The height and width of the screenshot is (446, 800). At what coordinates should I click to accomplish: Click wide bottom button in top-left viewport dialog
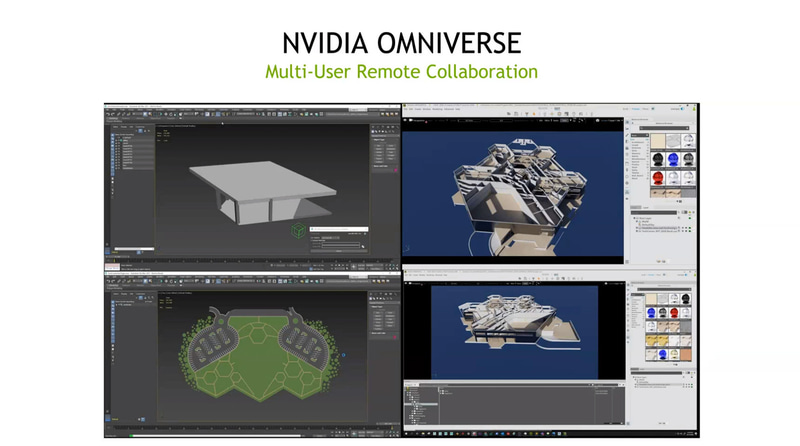[339, 251]
